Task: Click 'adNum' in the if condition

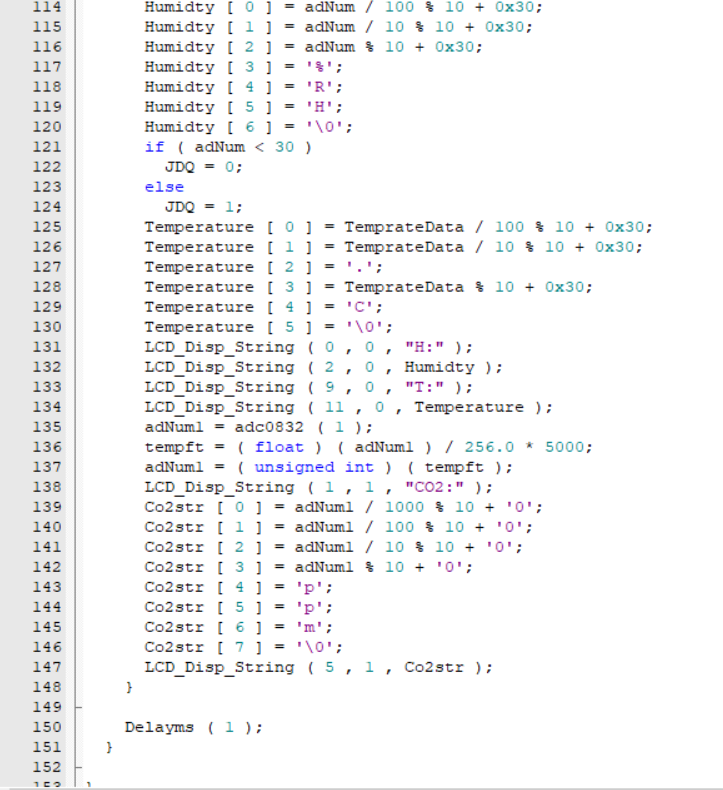Action: (219, 147)
